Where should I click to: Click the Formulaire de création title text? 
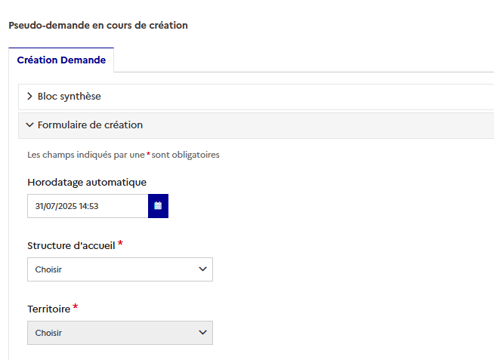coord(90,125)
